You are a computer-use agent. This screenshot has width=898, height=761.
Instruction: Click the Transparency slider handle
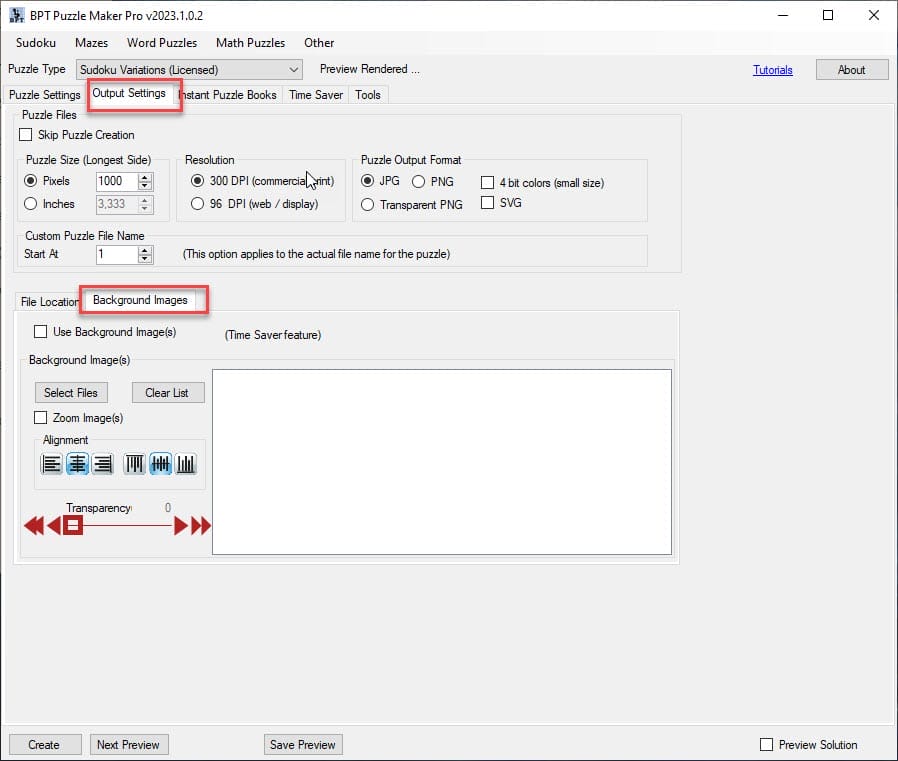tap(73, 526)
